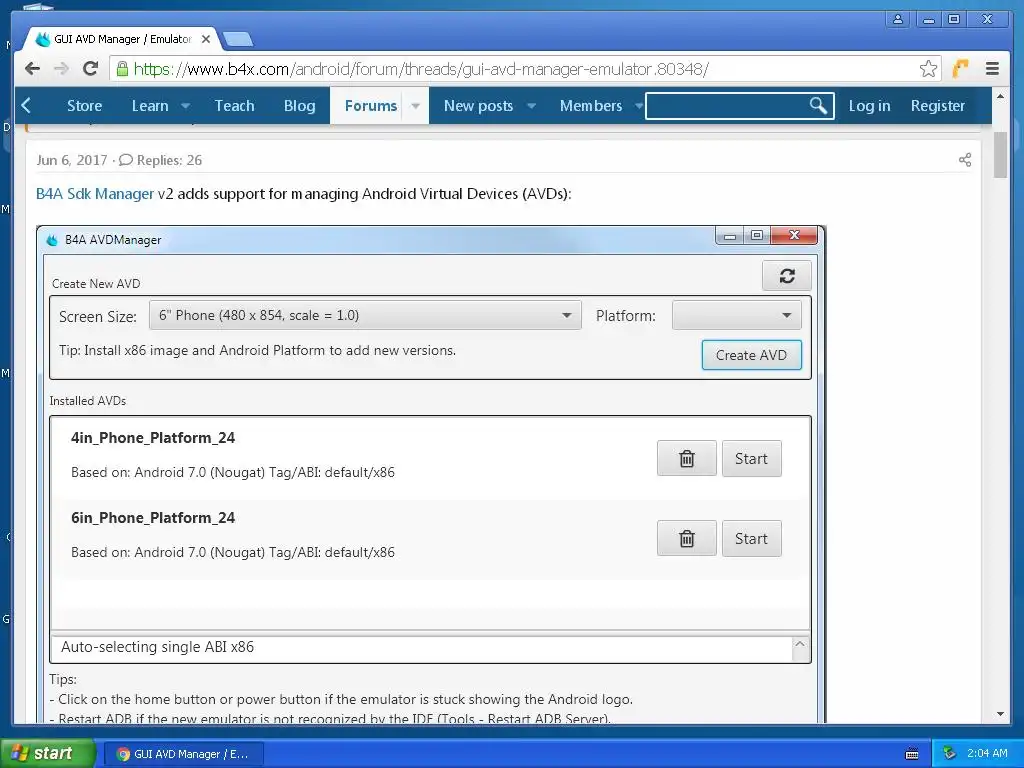Viewport: 1024px width, 768px height.
Task: Open the Blog menu item
Action: [x=299, y=106]
